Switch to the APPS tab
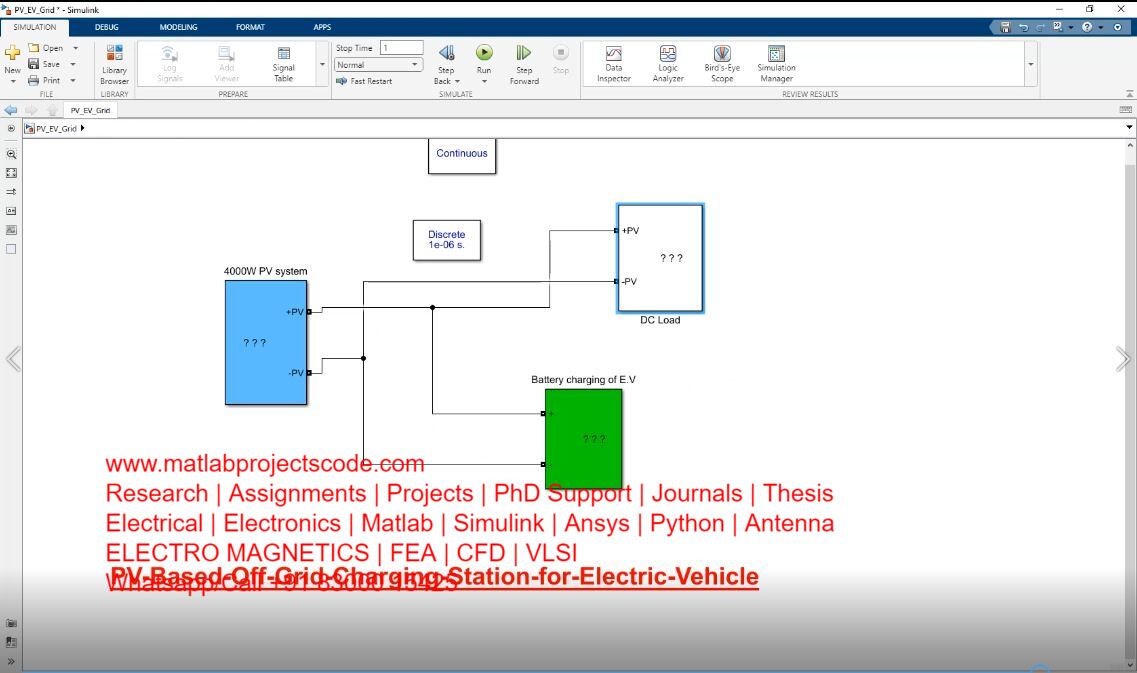Image resolution: width=1137 pixels, height=673 pixels. pyautogui.click(x=322, y=27)
